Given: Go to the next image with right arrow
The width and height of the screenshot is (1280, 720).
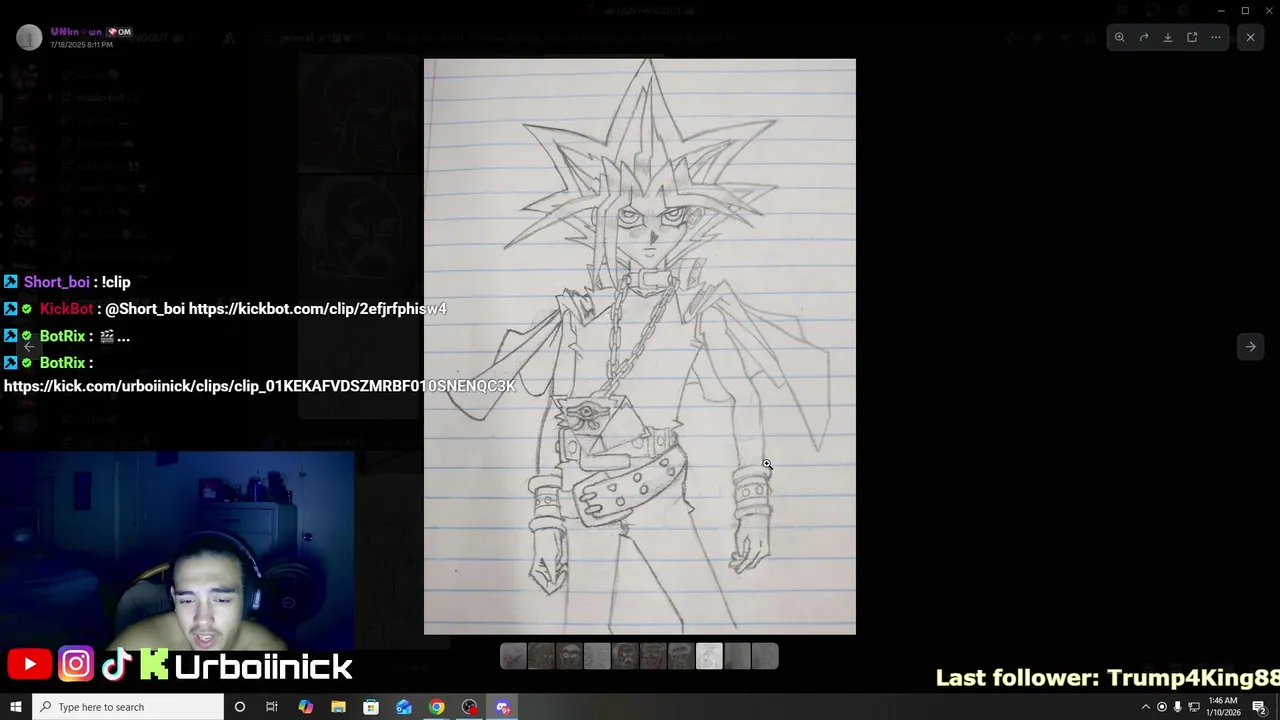Looking at the screenshot, I should (1250, 346).
